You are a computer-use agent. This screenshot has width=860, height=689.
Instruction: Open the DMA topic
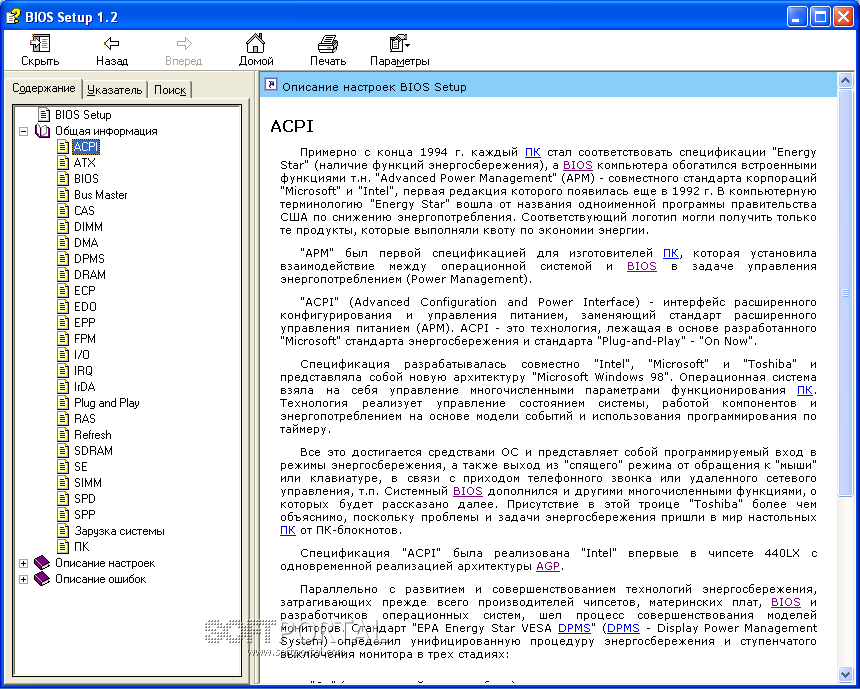[86, 242]
